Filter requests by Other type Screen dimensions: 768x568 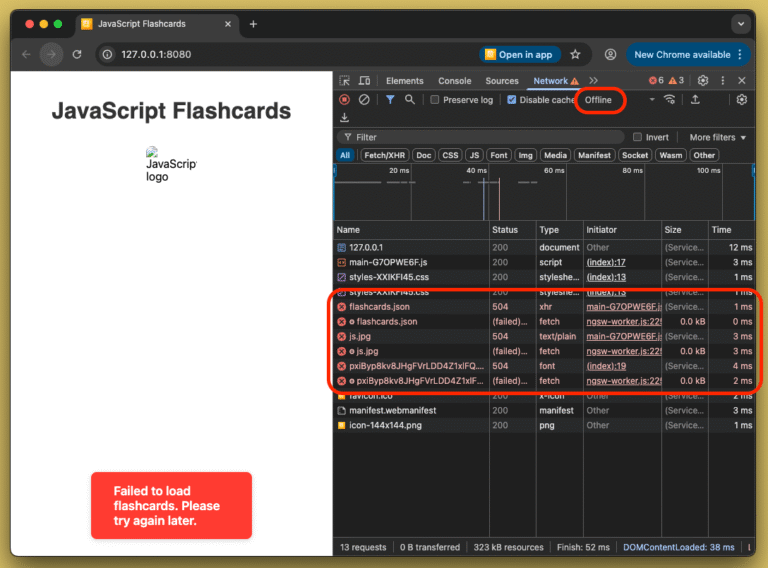click(x=704, y=155)
